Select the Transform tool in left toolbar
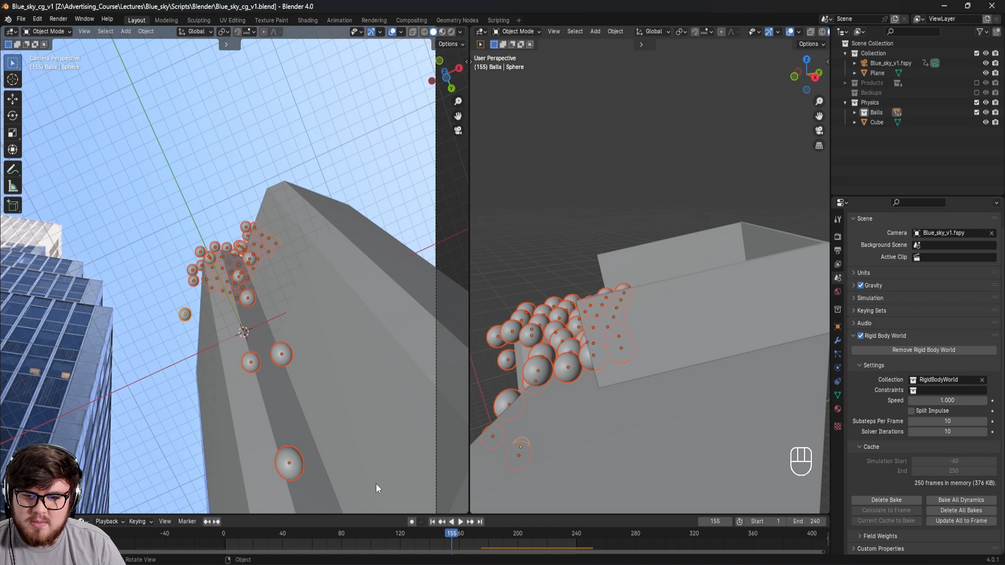The height and width of the screenshot is (565, 1005). (x=12, y=149)
